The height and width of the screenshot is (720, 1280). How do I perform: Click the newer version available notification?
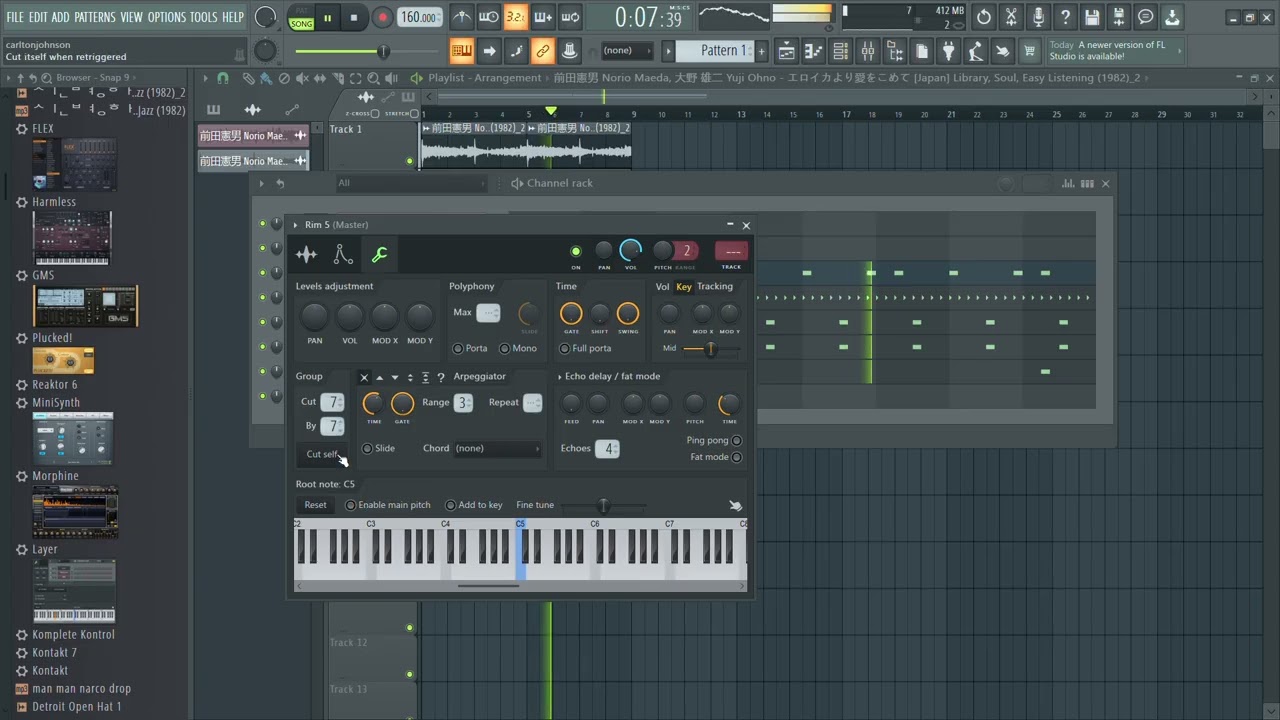[x=1114, y=51]
